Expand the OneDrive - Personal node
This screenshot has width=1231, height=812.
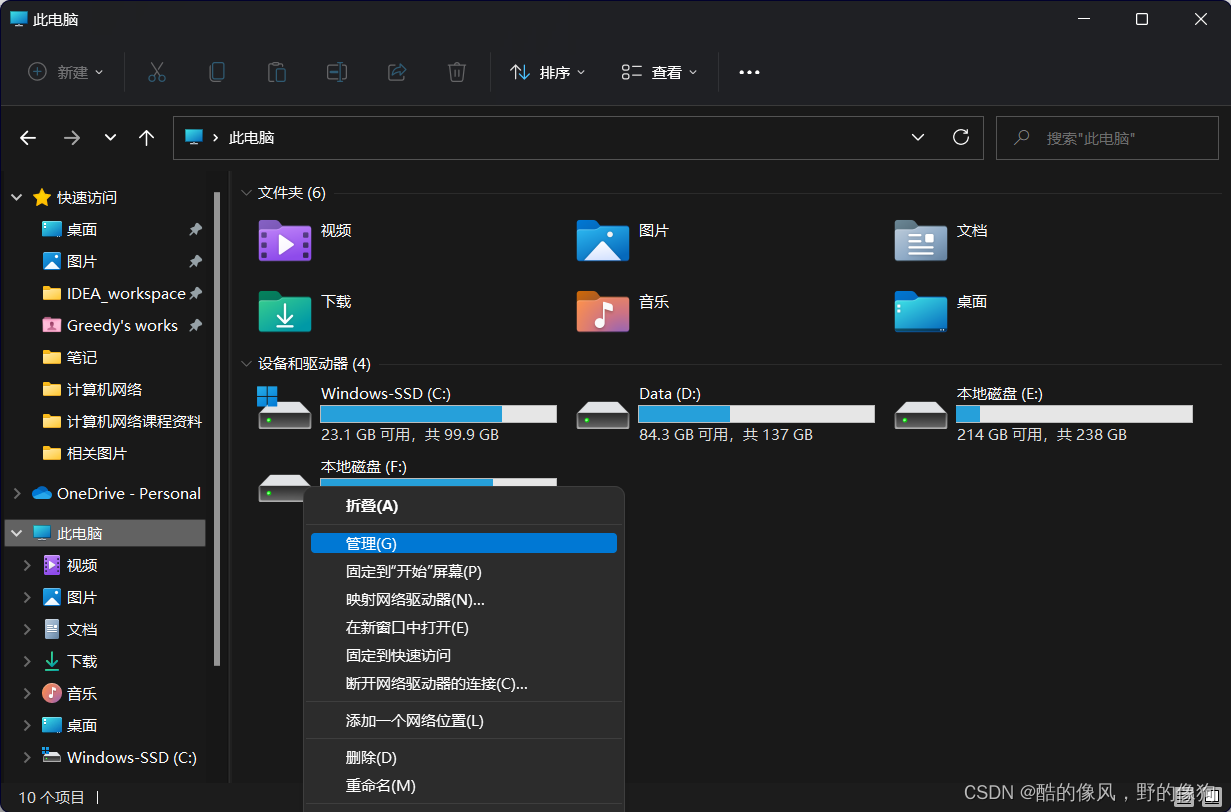click(17, 493)
